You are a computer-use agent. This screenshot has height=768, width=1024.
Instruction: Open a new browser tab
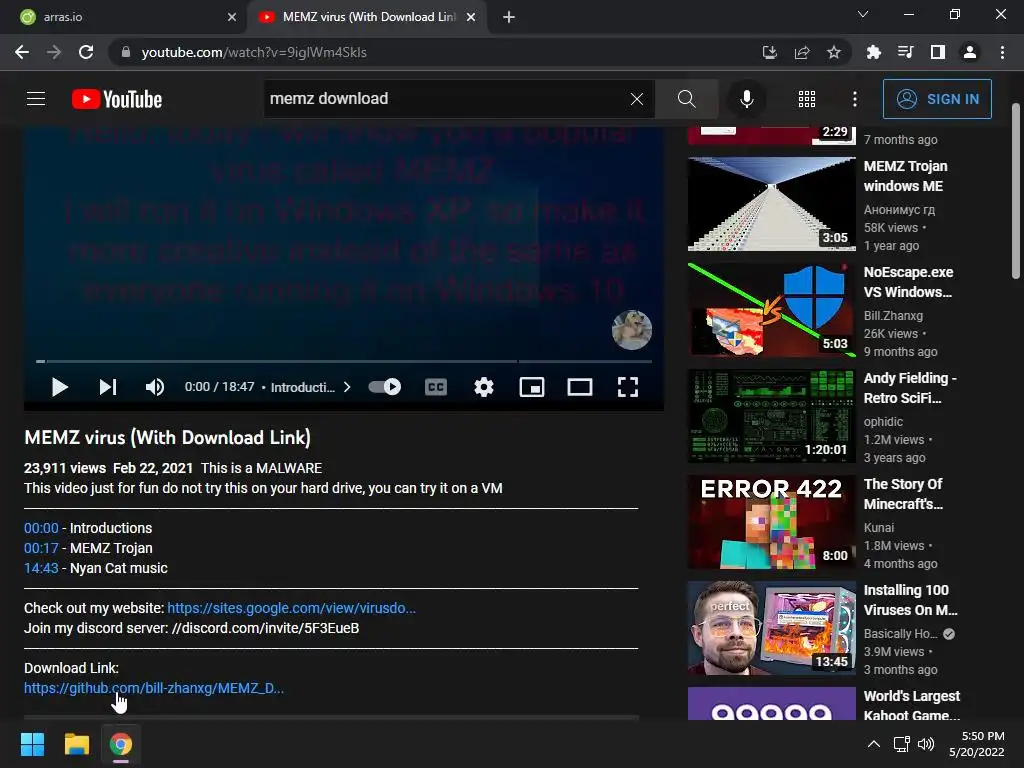509,17
